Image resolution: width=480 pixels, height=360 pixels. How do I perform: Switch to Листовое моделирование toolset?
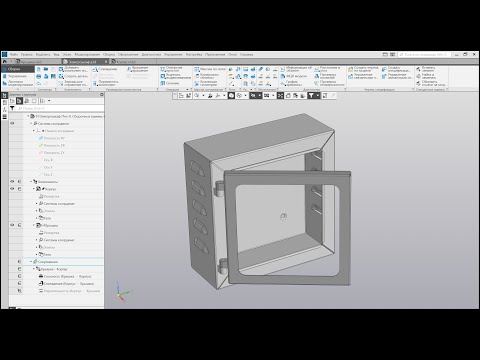pos(18,83)
